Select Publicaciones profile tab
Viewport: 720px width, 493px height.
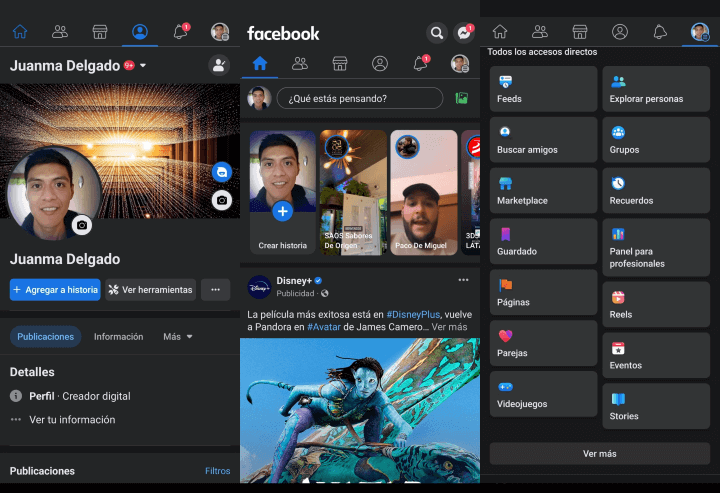[45, 336]
